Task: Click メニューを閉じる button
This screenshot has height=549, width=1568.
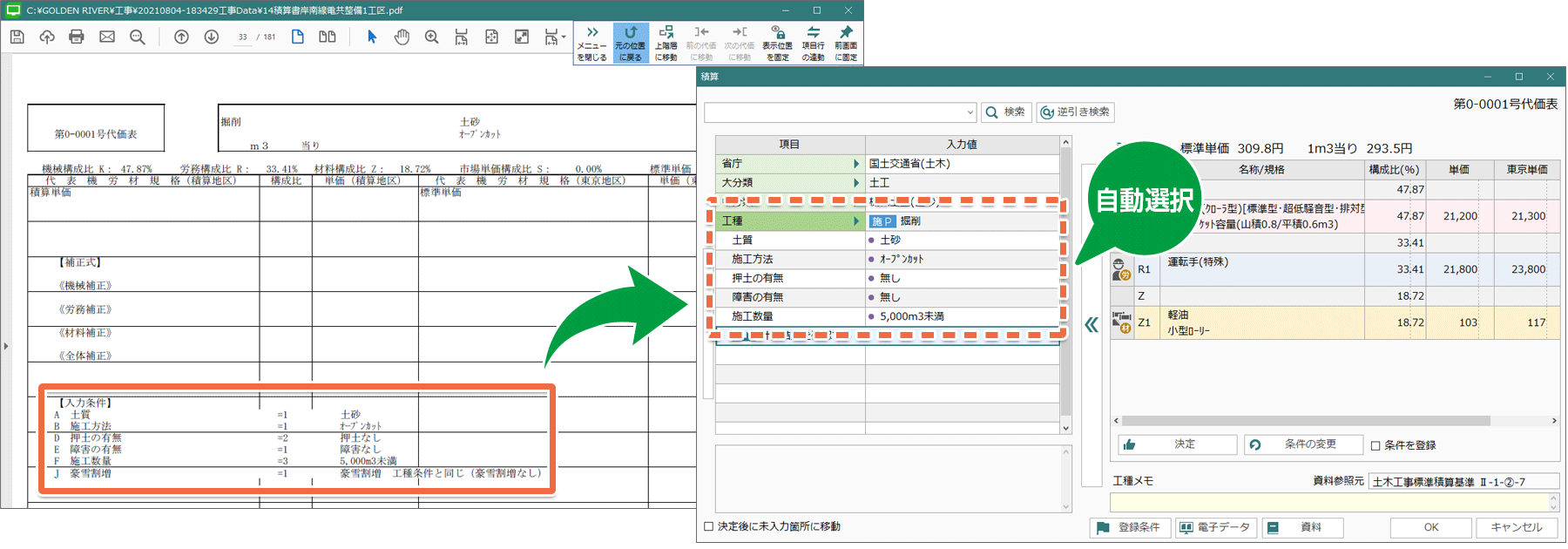Action: click(592, 44)
